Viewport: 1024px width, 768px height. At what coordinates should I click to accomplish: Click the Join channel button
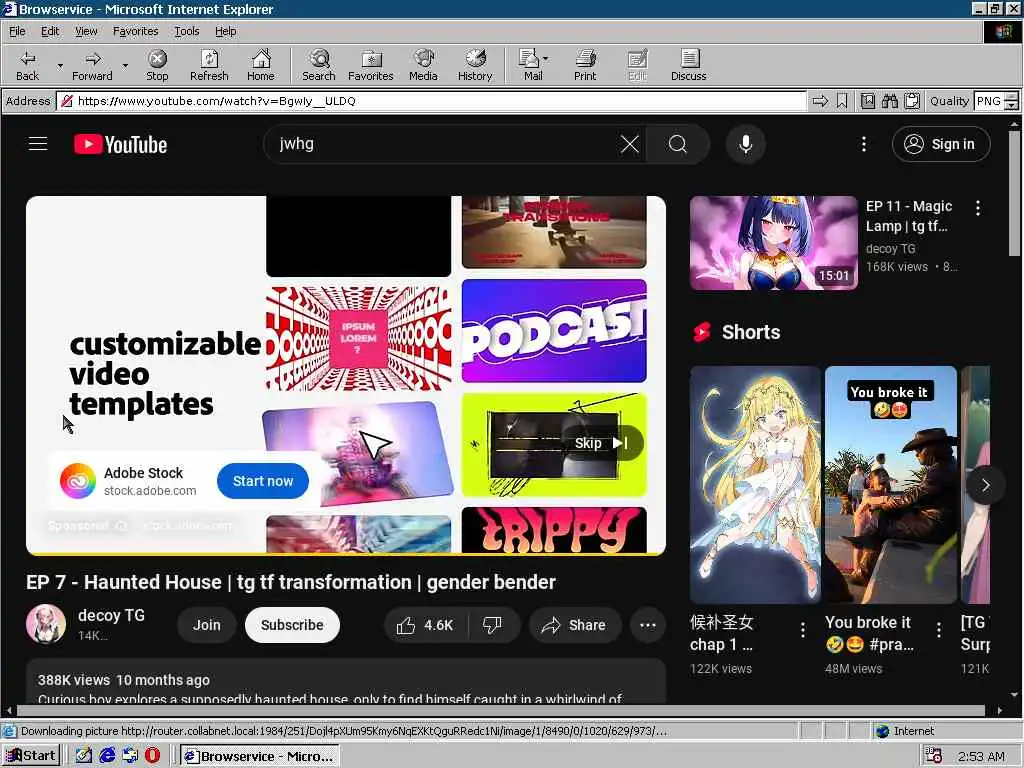click(206, 625)
